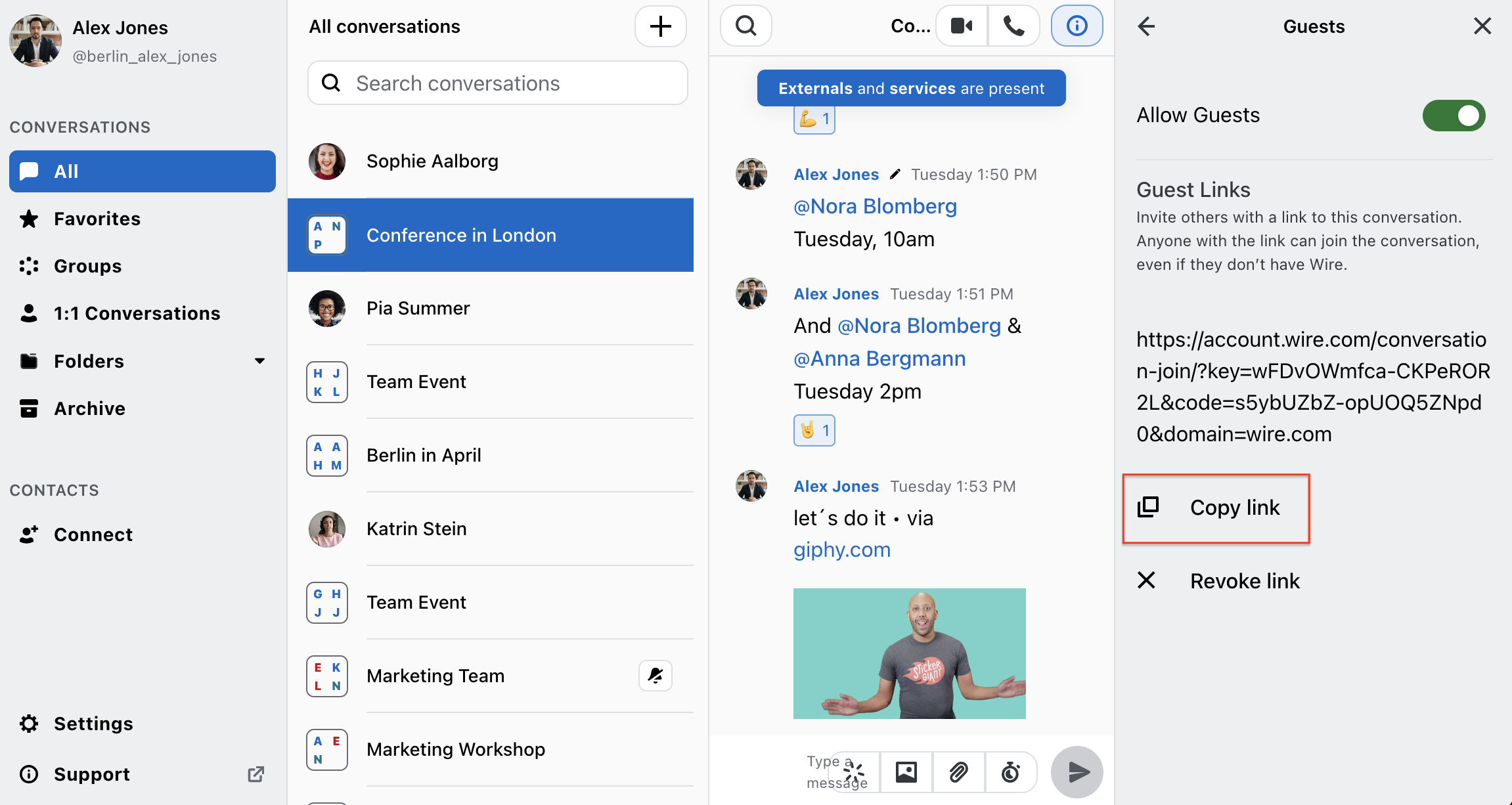This screenshot has height=805, width=1512.
Task: Click the @berlin_alex_jones username
Action: coord(145,56)
